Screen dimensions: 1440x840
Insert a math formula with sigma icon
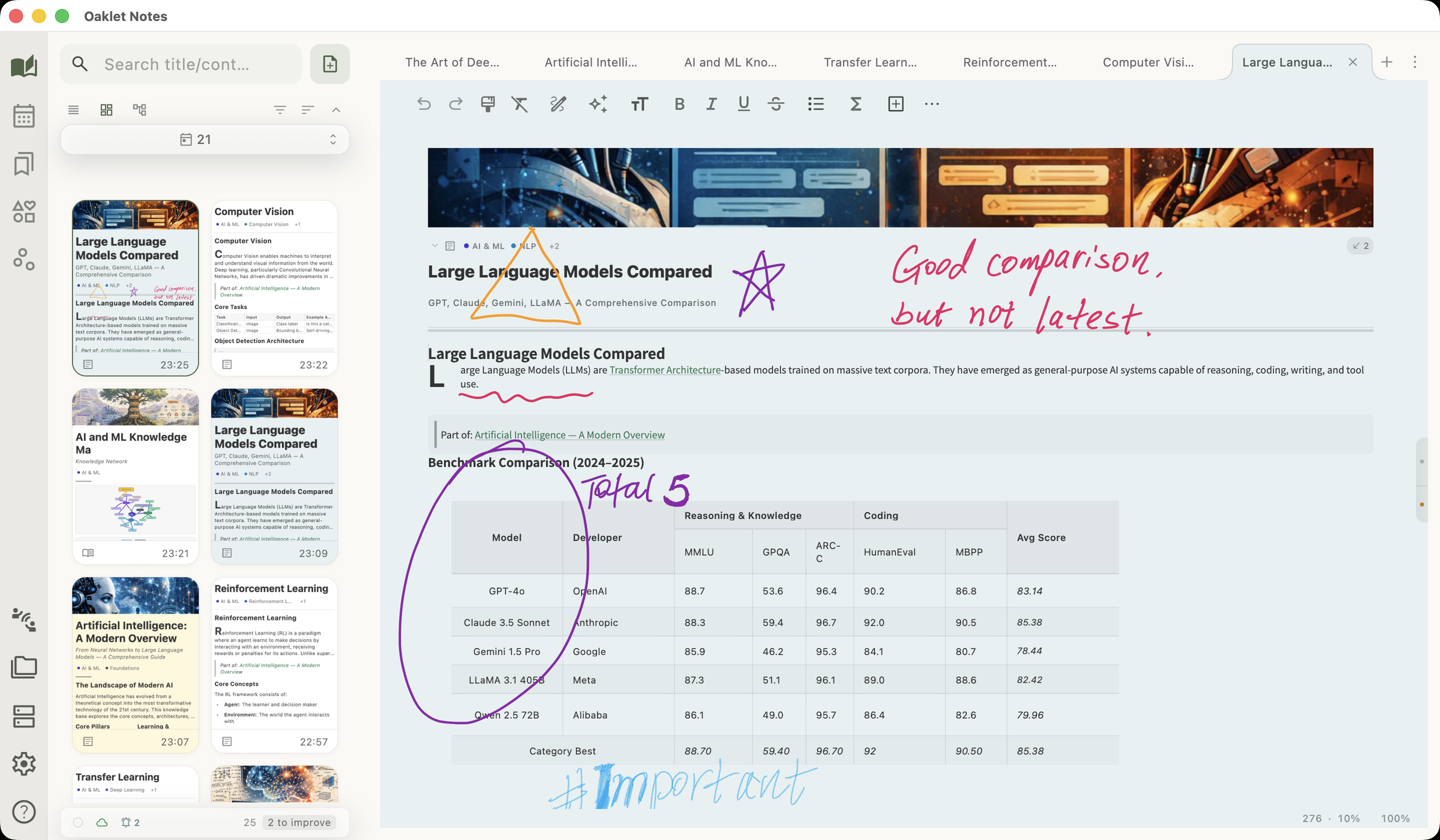tap(856, 104)
